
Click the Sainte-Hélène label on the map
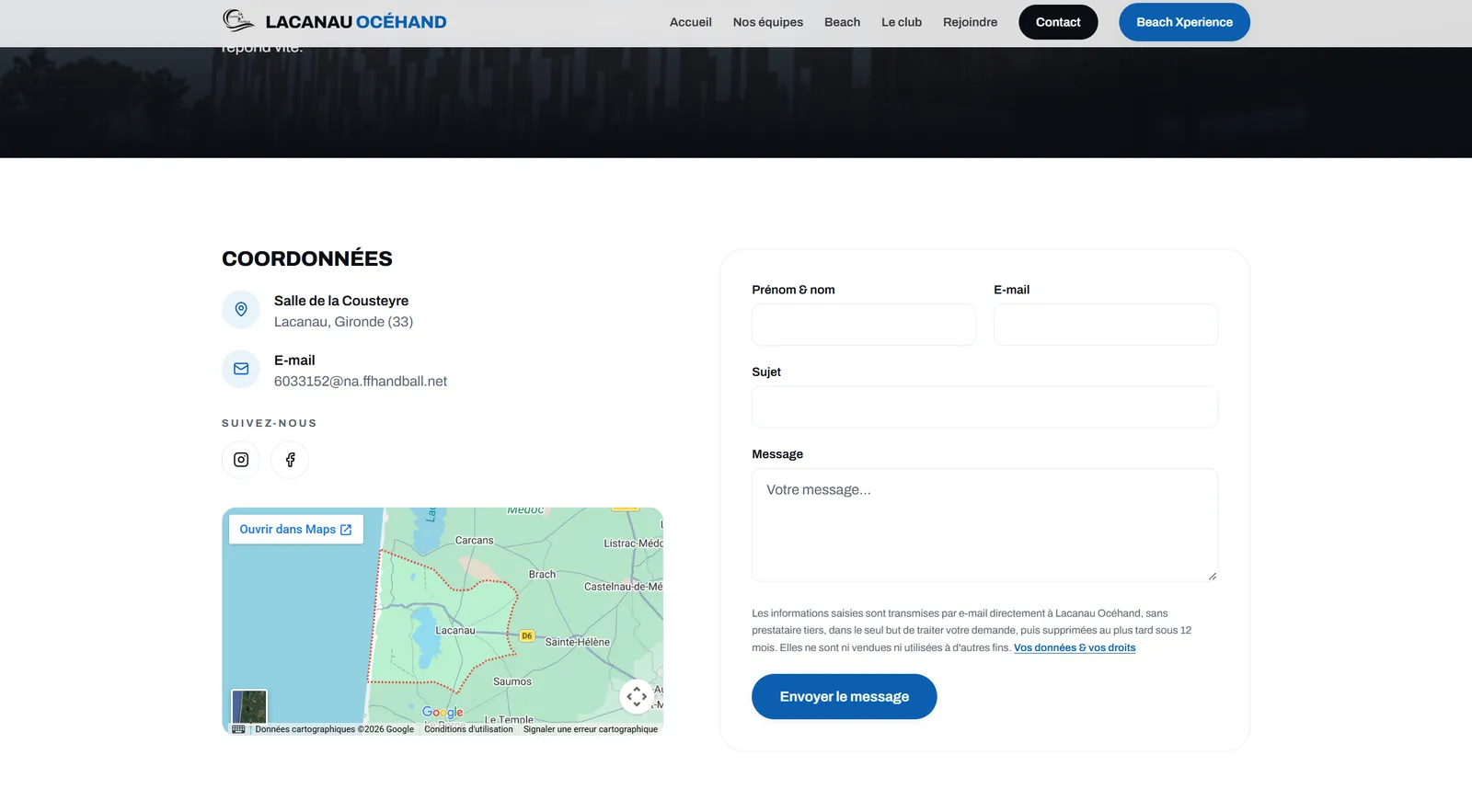pos(578,642)
